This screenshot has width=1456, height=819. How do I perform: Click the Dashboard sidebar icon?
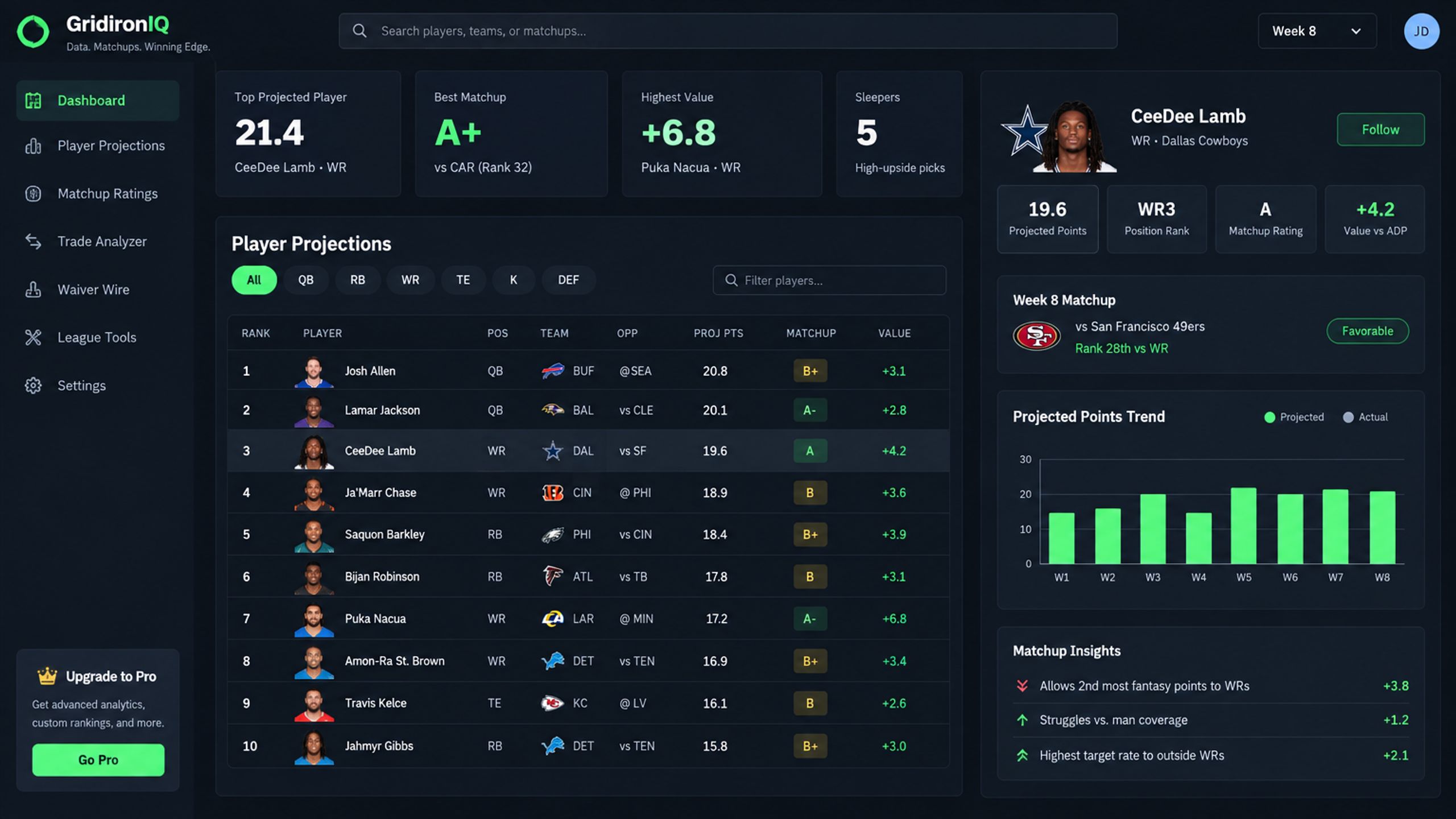tap(33, 101)
